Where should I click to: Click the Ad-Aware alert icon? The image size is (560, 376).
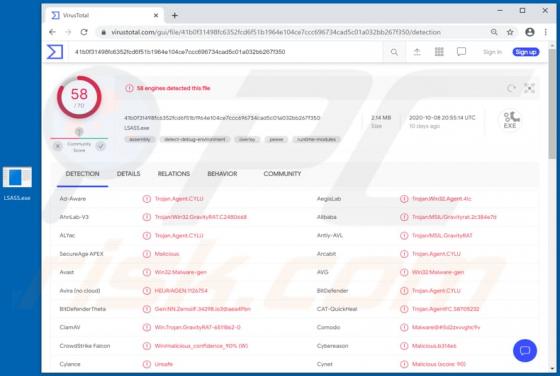coord(147,199)
